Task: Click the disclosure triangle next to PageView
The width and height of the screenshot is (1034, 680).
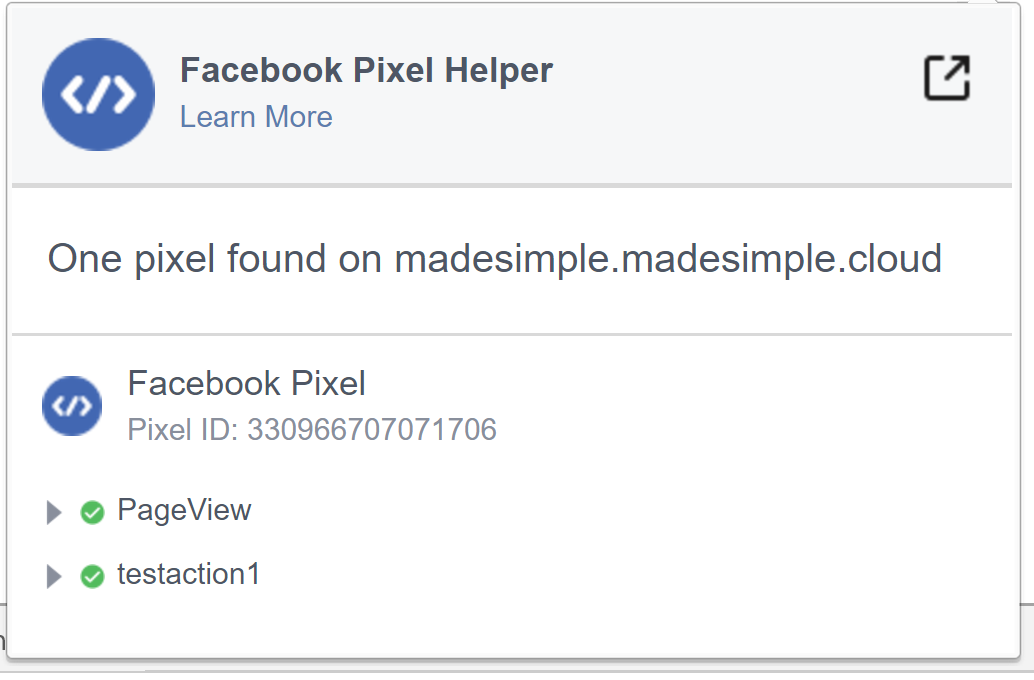Action: (x=54, y=512)
